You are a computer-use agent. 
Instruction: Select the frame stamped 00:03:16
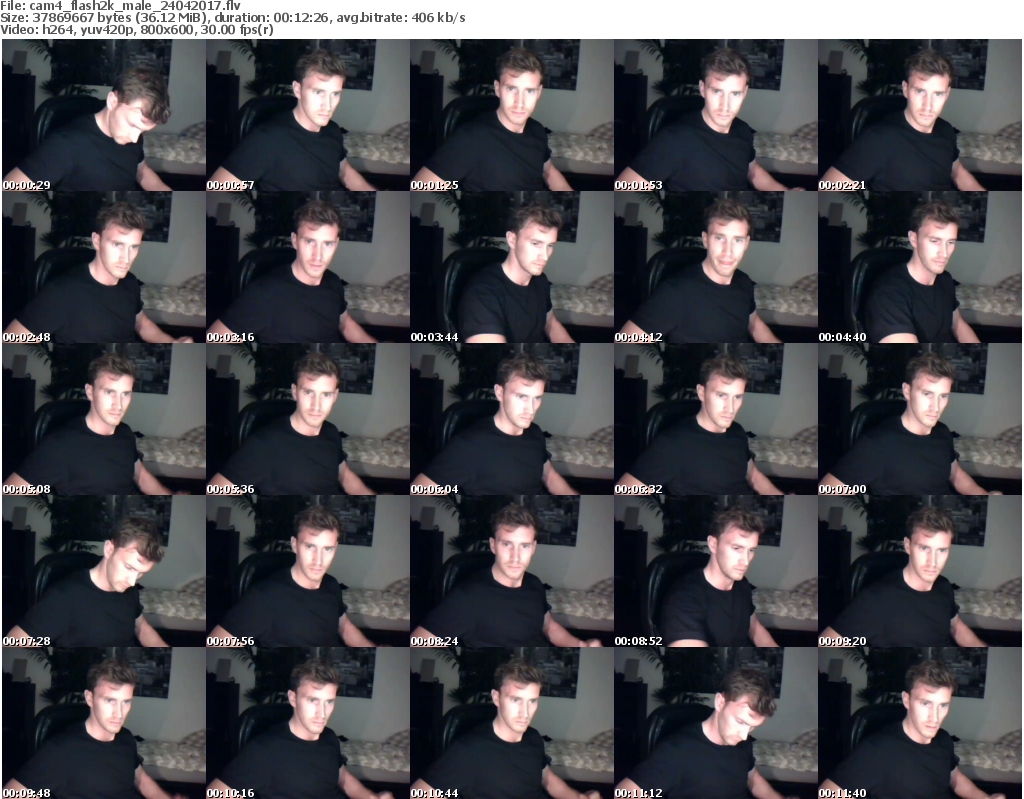pyautogui.click(x=308, y=267)
